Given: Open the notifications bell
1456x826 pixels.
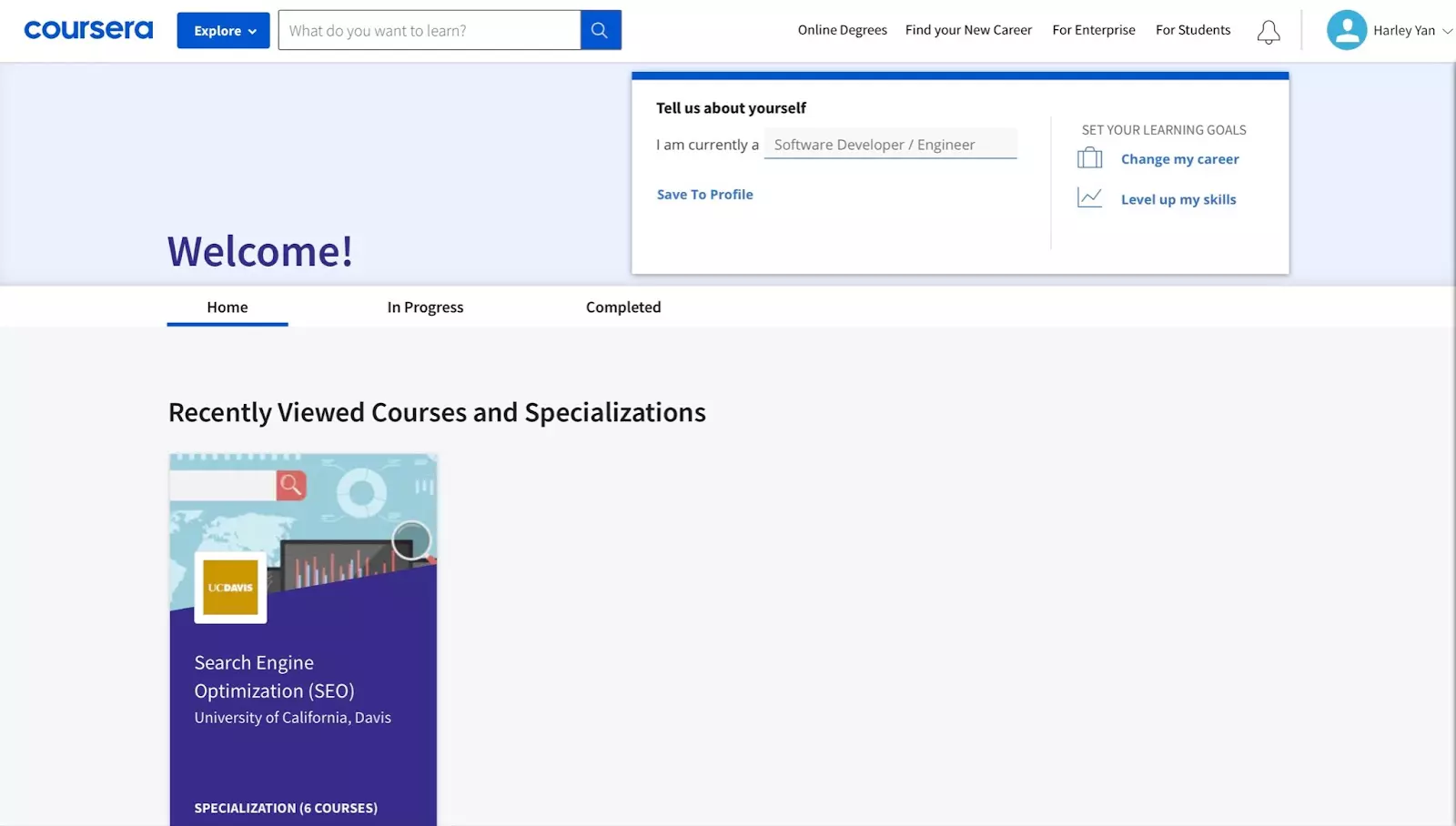Looking at the screenshot, I should tap(1269, 32).
